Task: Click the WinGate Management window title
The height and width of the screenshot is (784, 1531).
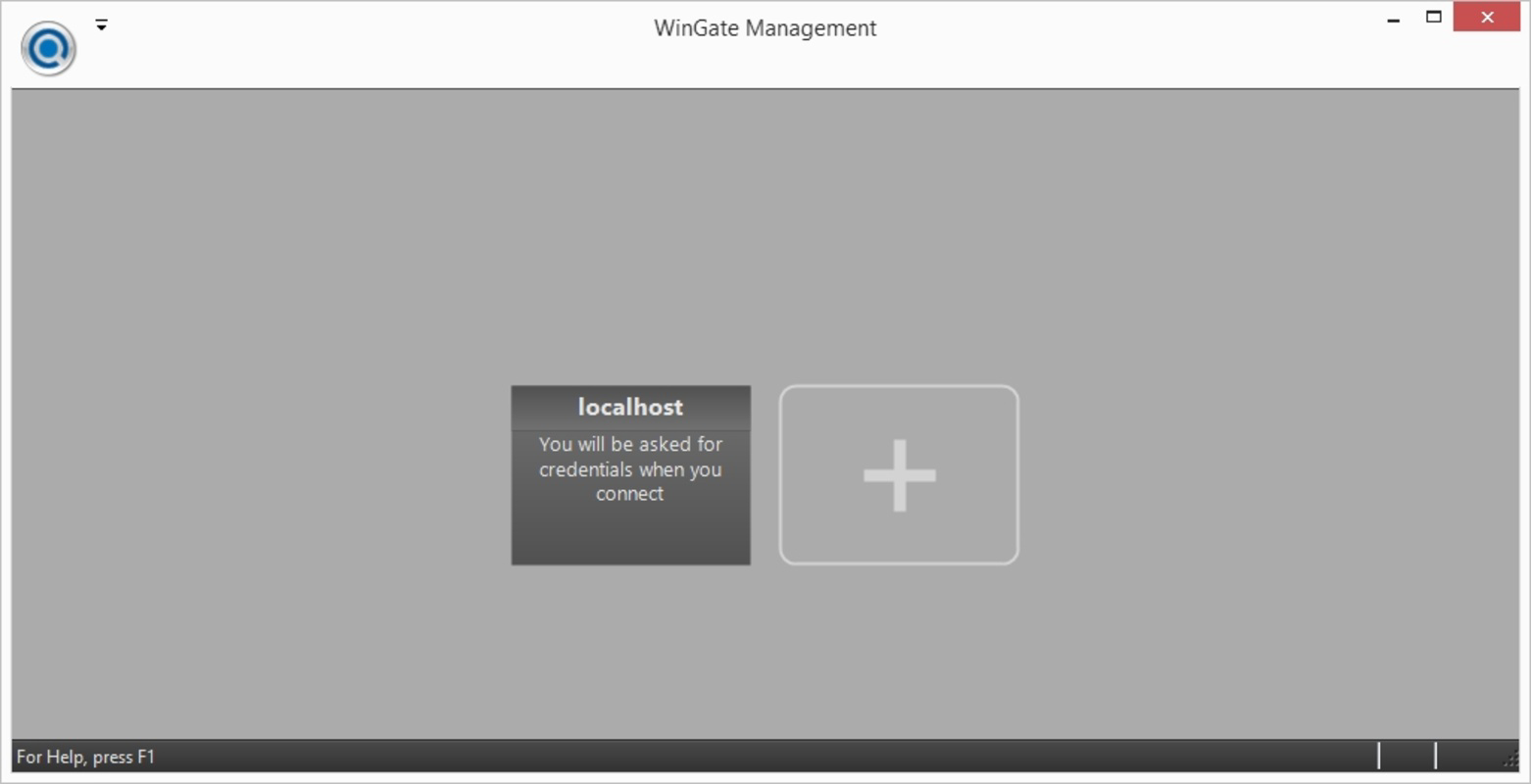Action: pos(765,28)
